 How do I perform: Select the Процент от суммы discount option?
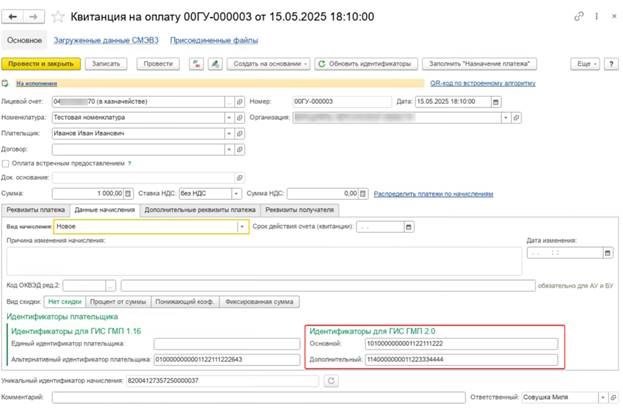pos(118,302)
